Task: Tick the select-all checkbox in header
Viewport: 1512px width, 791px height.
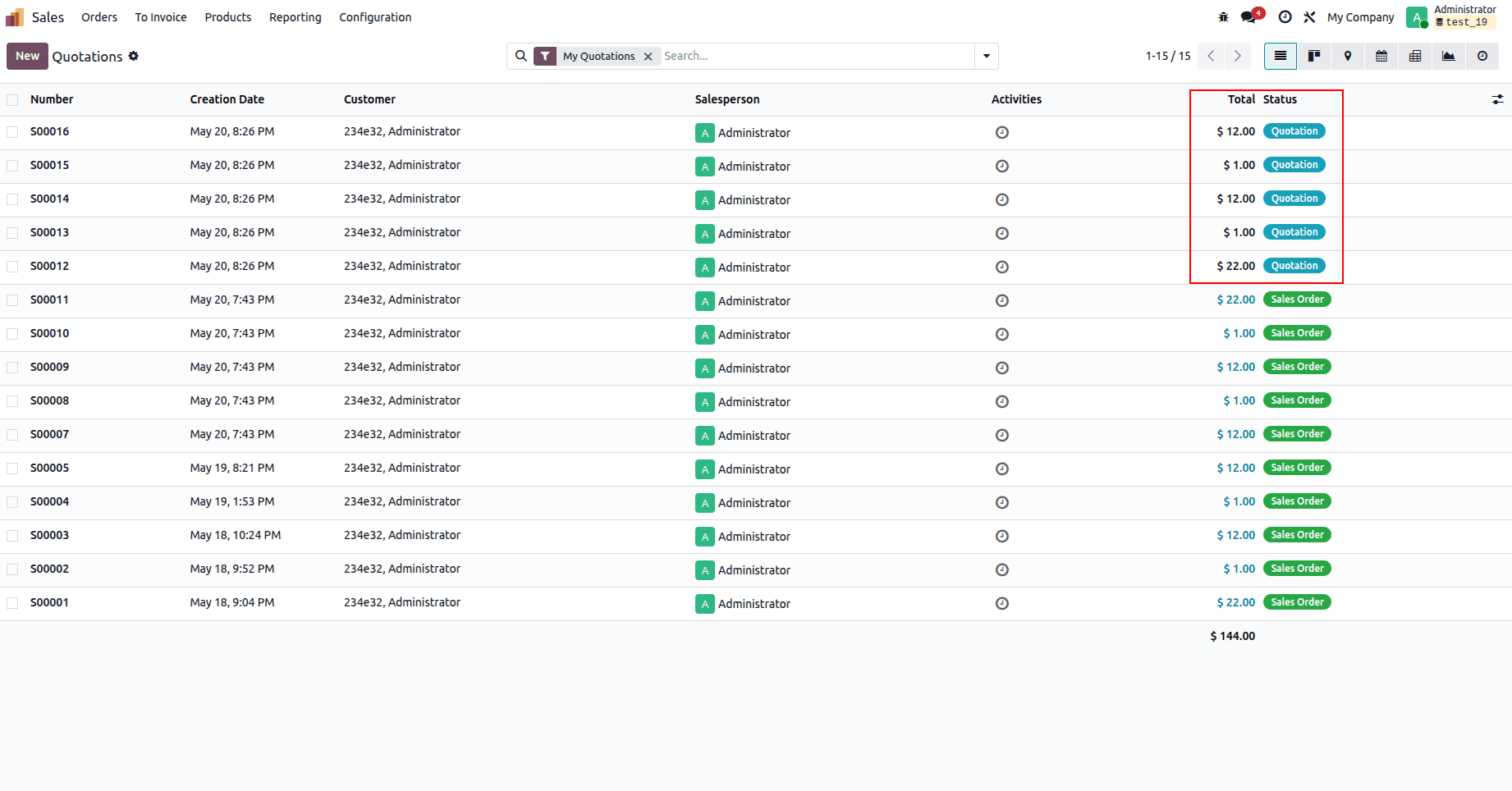Action: tap(12, 100)
